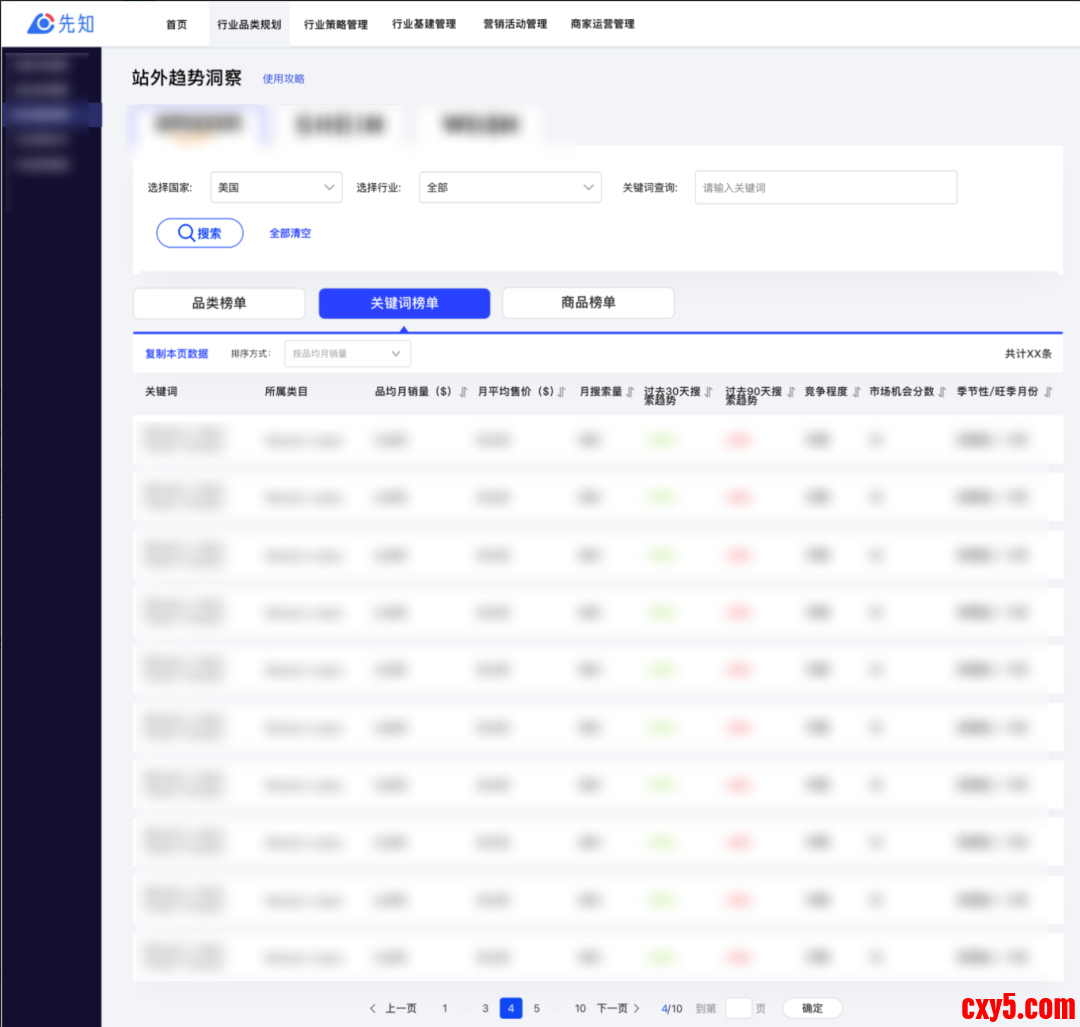Sort by 市场机会分数 sort icon
The height and width of the screenshot is (1027, 1080).
(942, 392)
